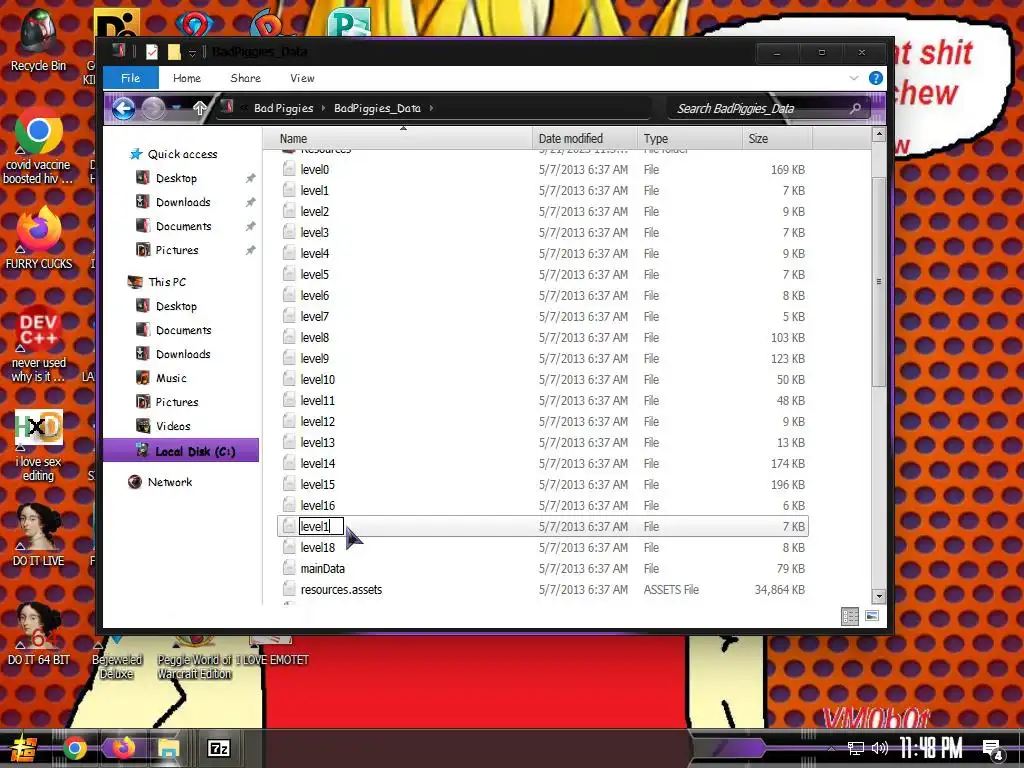Click the pin icon beside Quick access Desktop
The width and height of the screenshot is (1024, 768).
click(x=250, y=178)
